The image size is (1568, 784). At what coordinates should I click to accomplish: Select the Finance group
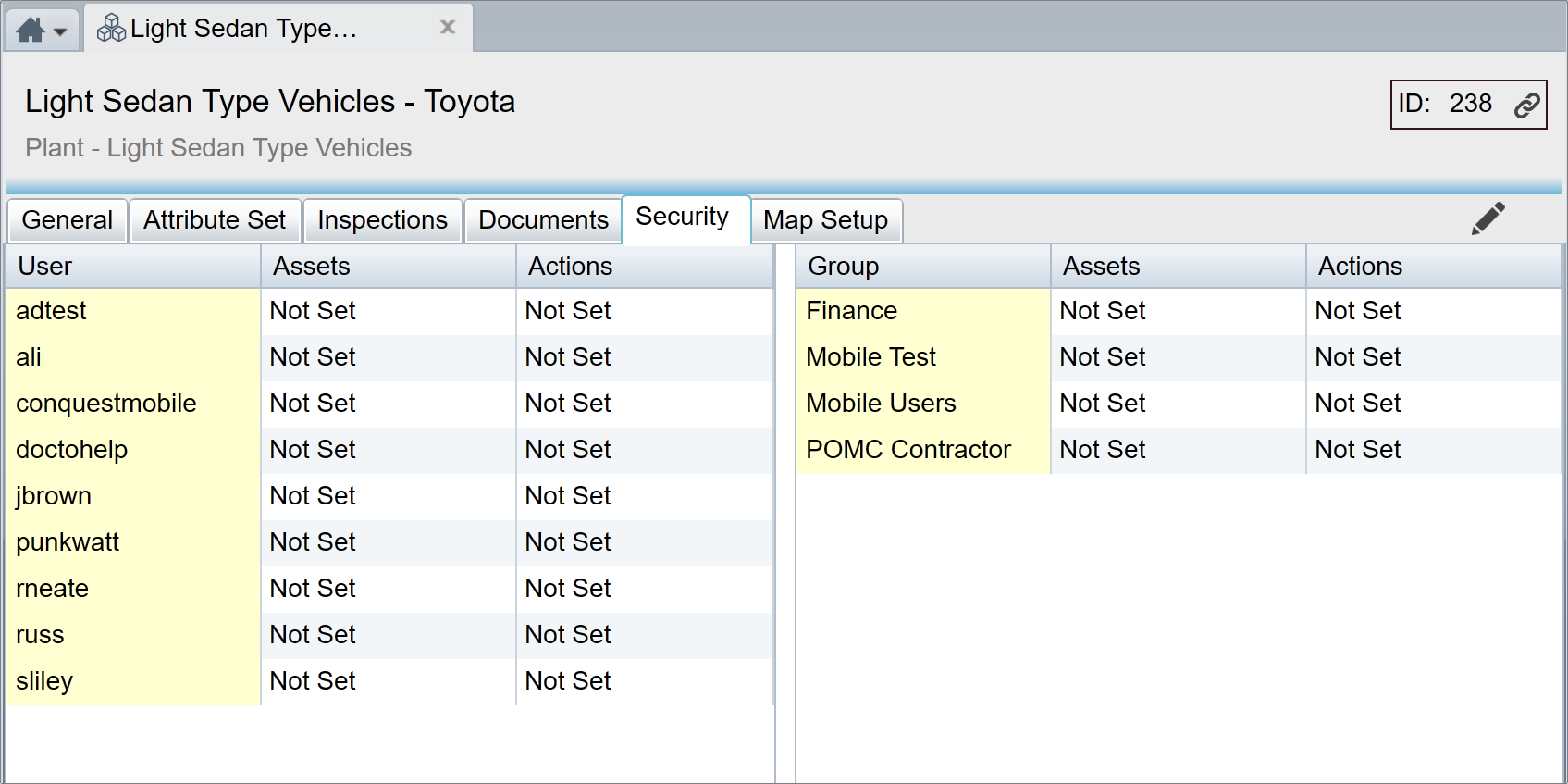[923, 312]
